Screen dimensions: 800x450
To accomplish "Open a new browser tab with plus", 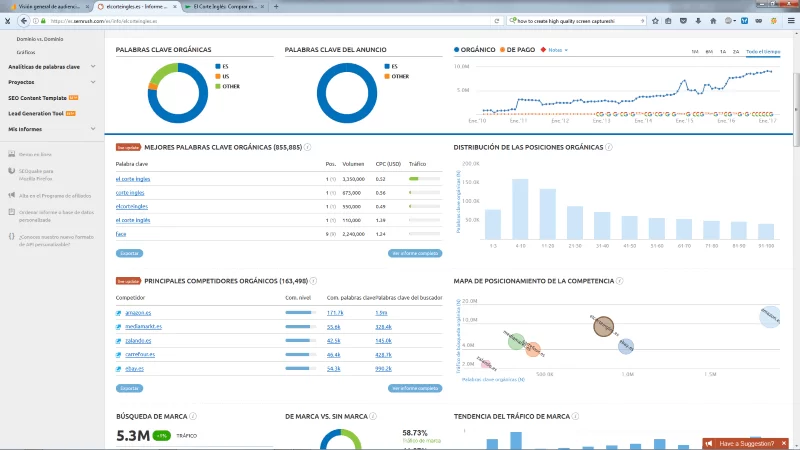I will (276, 7).
